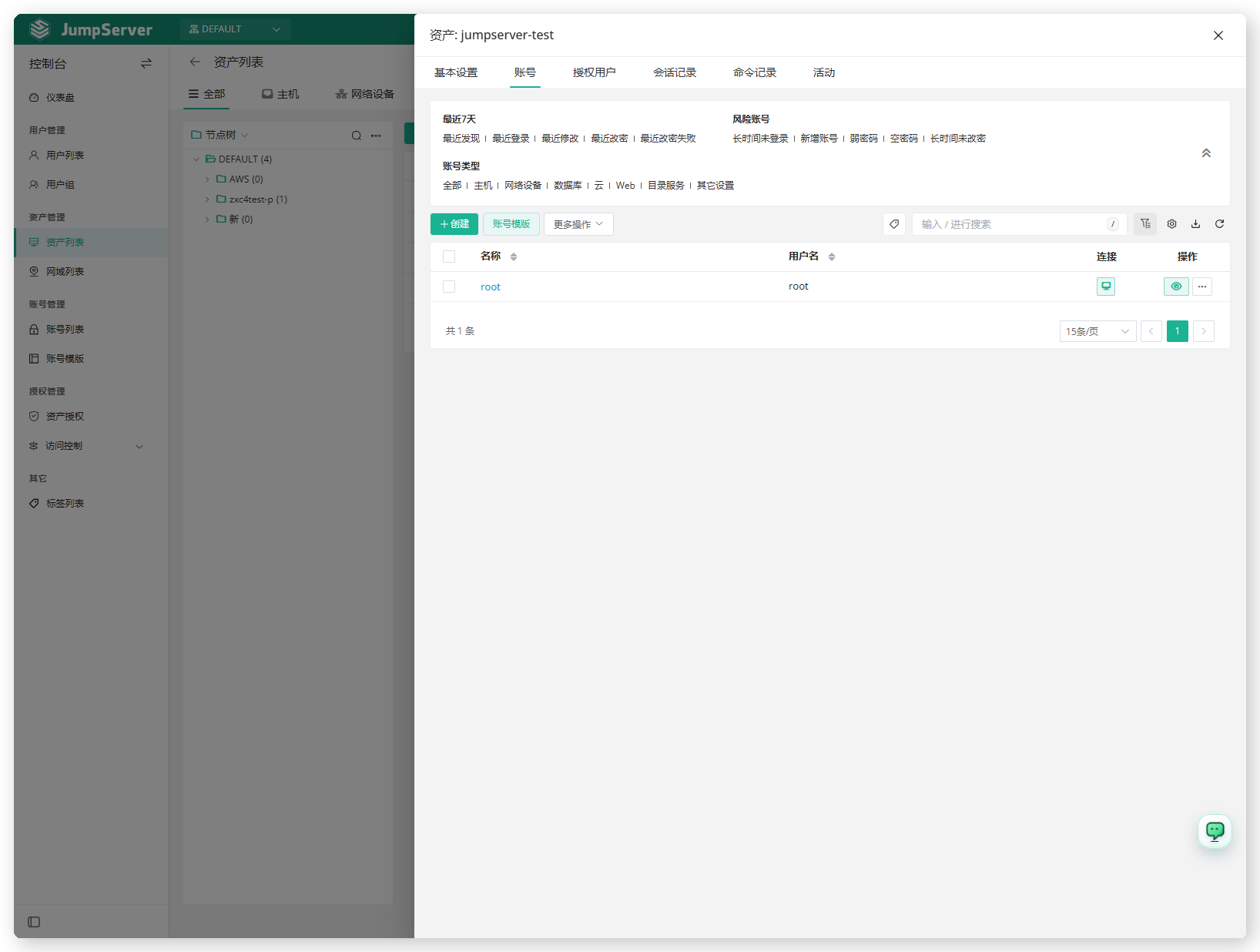The height and width of the screenshot is (952, 1260).
Task: Open the 会话记录 tab
Action: pos(675,72)
